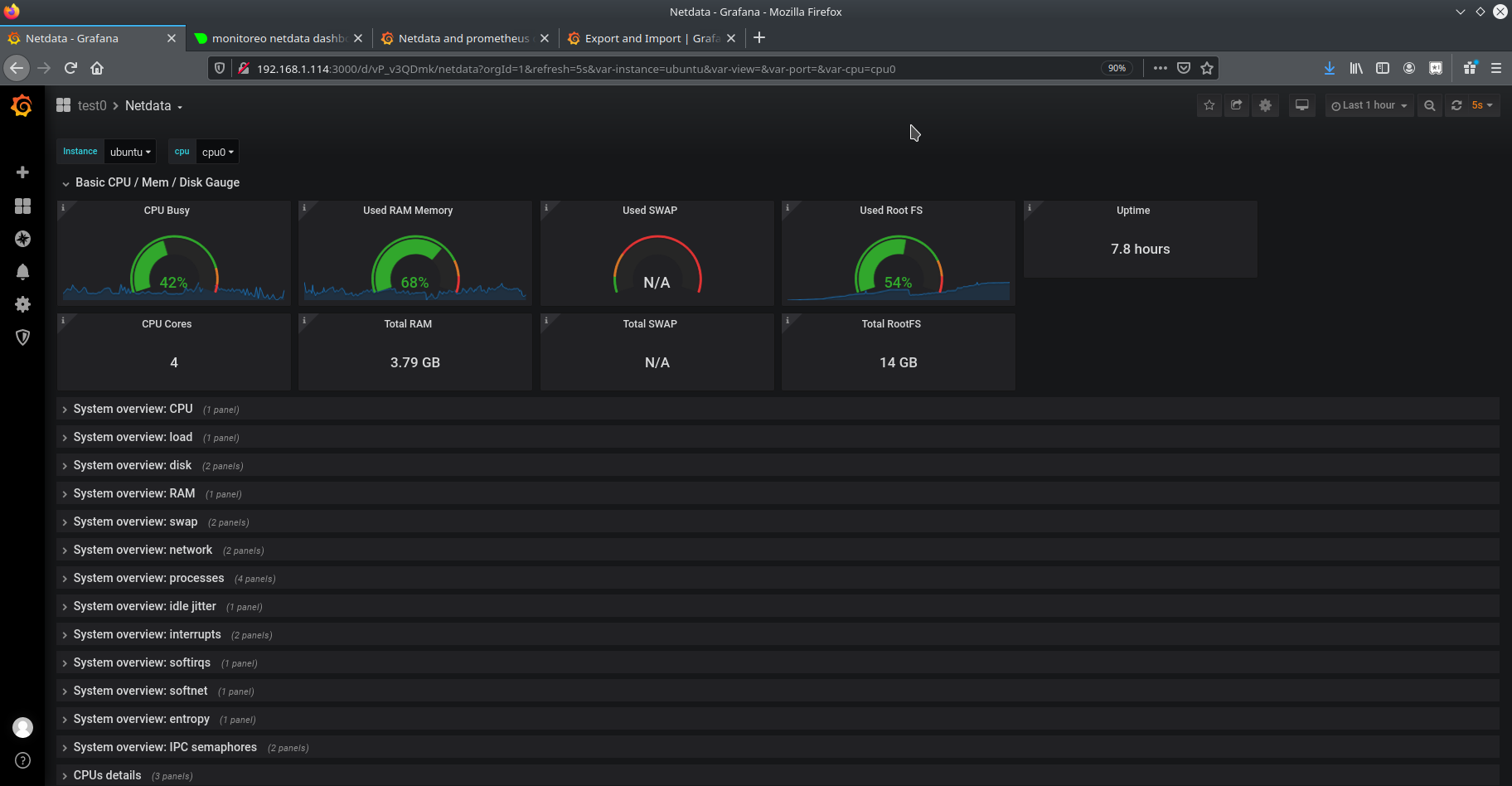Switch to the Netdata and prometheus tab
This screenshot has width=1512, height=786.
464,38
